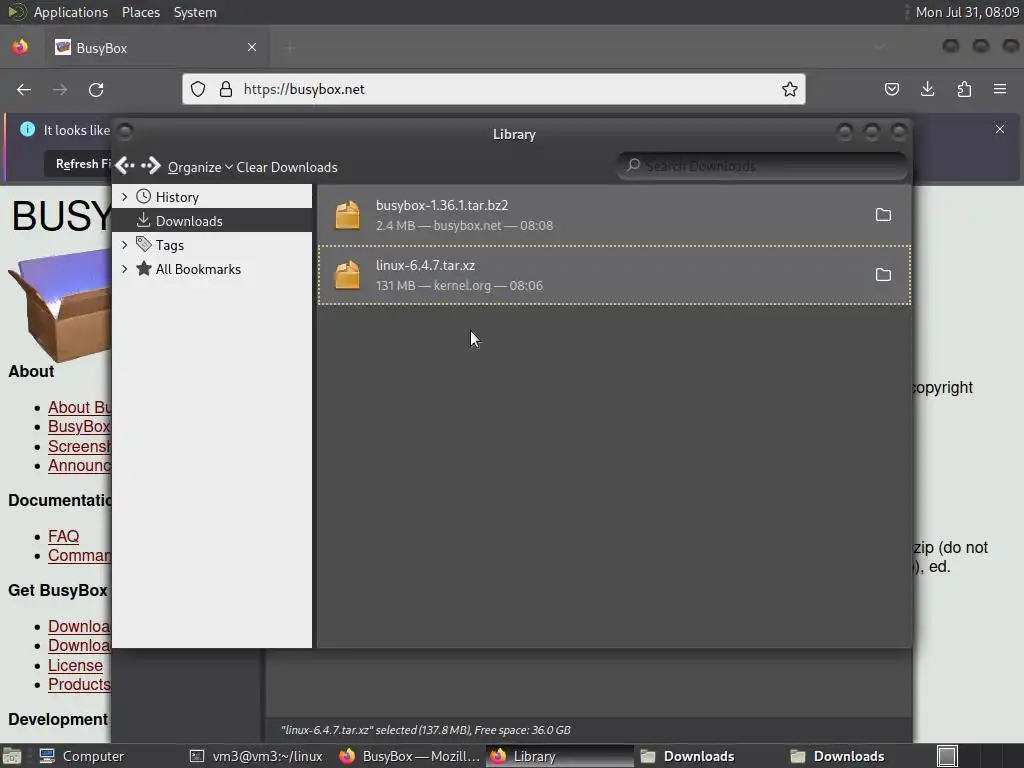Screen dimensions: 1024x768
Task: Click the busybox-1.36.1.tar.bz2 archive icon
Action: click(x=347, y=215)
